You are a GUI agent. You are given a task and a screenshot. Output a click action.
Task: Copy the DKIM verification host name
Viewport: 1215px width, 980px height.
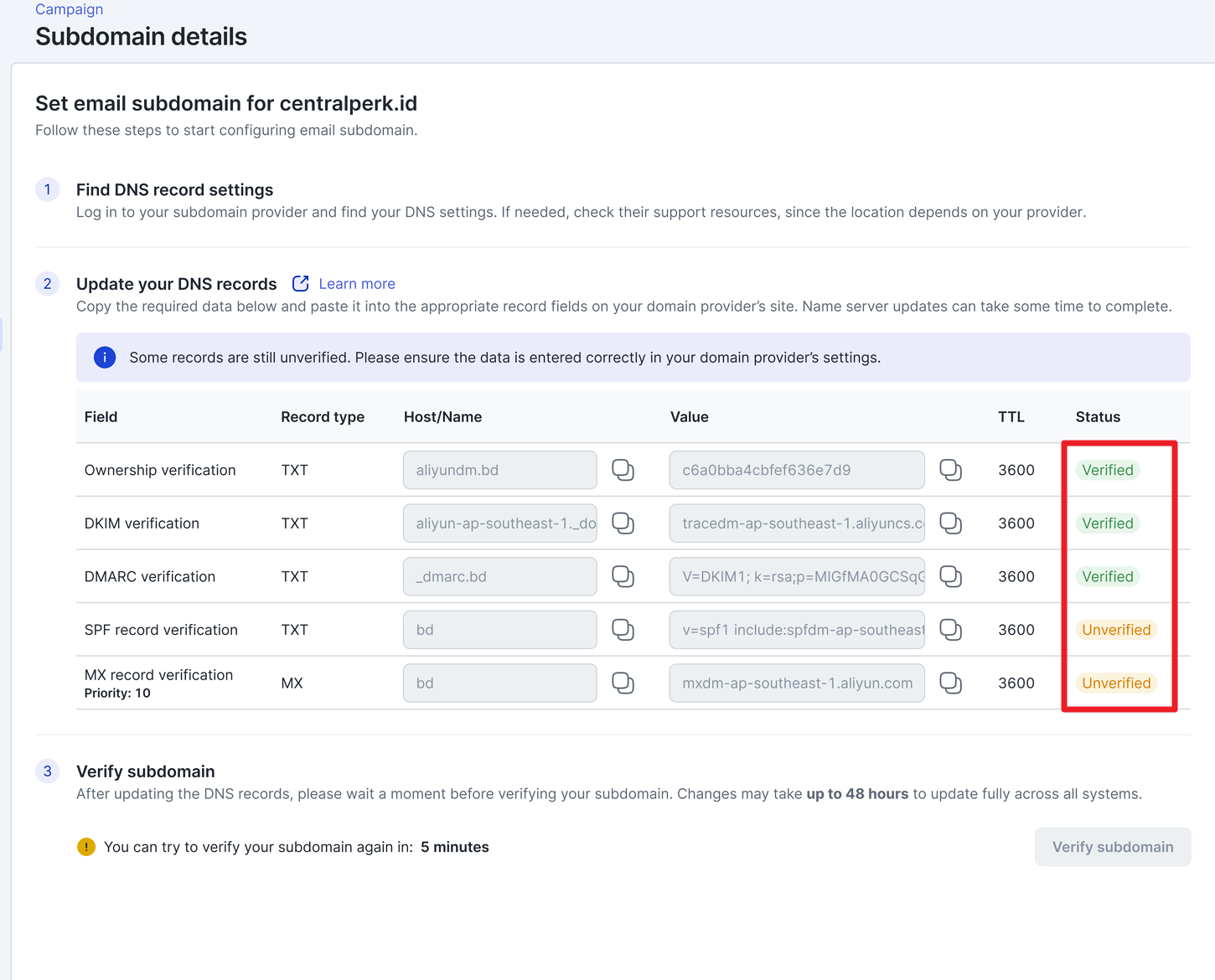(623, 524)
